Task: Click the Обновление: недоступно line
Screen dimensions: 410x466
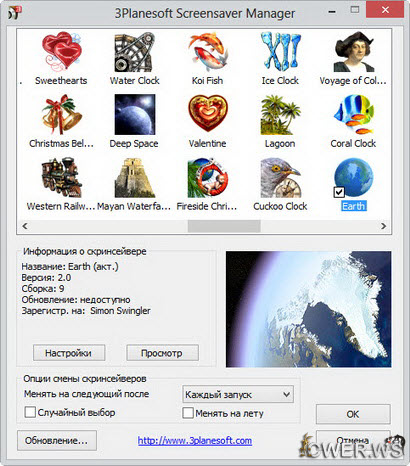Action: (x=76, y=300)
